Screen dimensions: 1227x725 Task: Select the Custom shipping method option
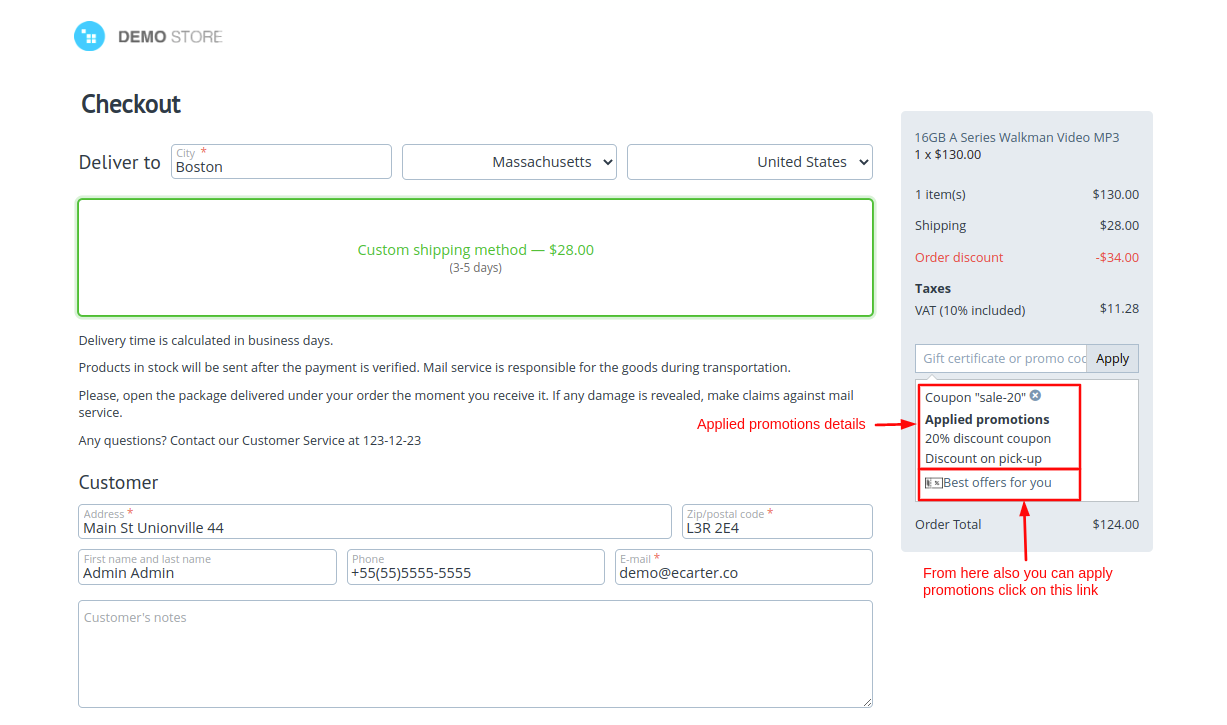(475, 257)
